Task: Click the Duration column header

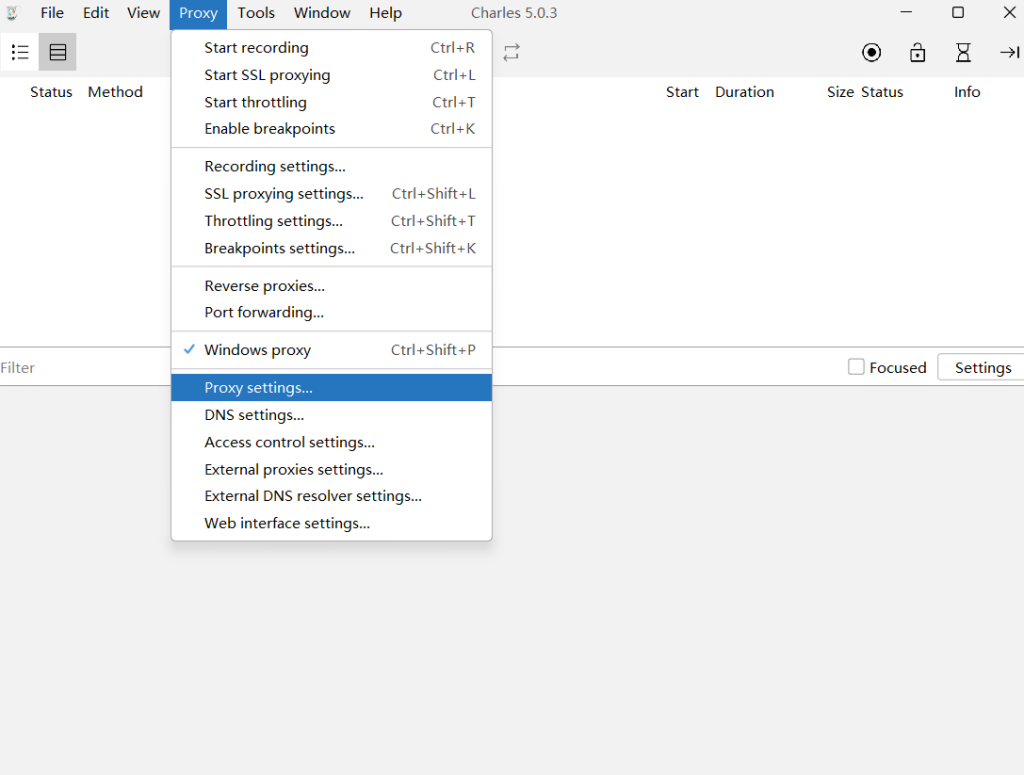Action: 744,92
